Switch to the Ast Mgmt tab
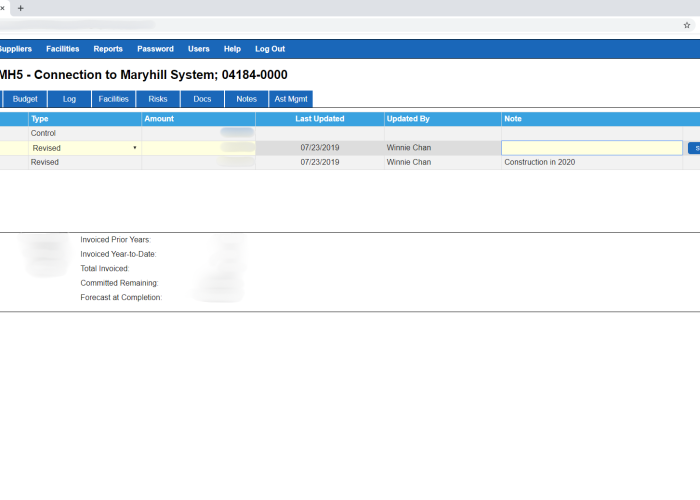700x500 pixels. 291,99
